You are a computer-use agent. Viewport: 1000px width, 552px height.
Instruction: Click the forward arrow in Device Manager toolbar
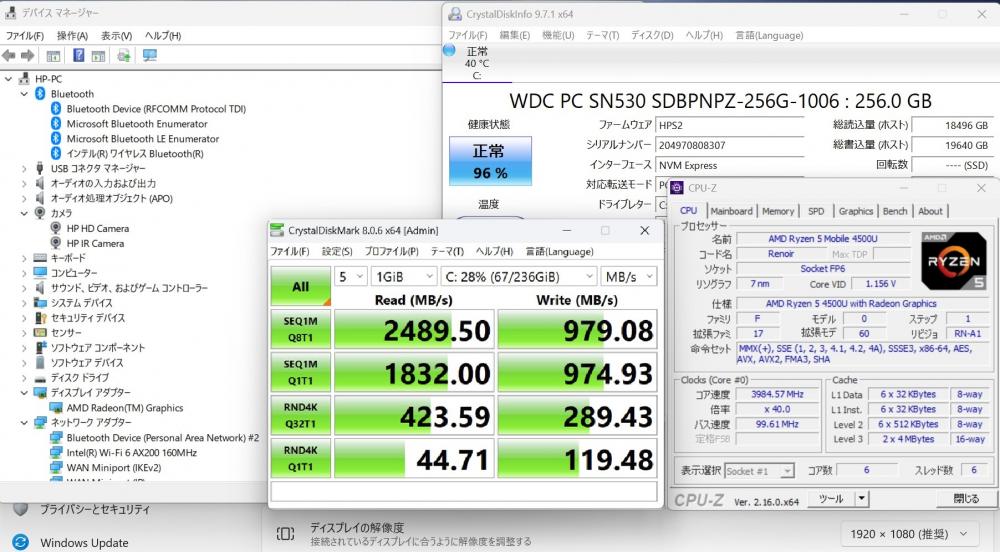27,55
